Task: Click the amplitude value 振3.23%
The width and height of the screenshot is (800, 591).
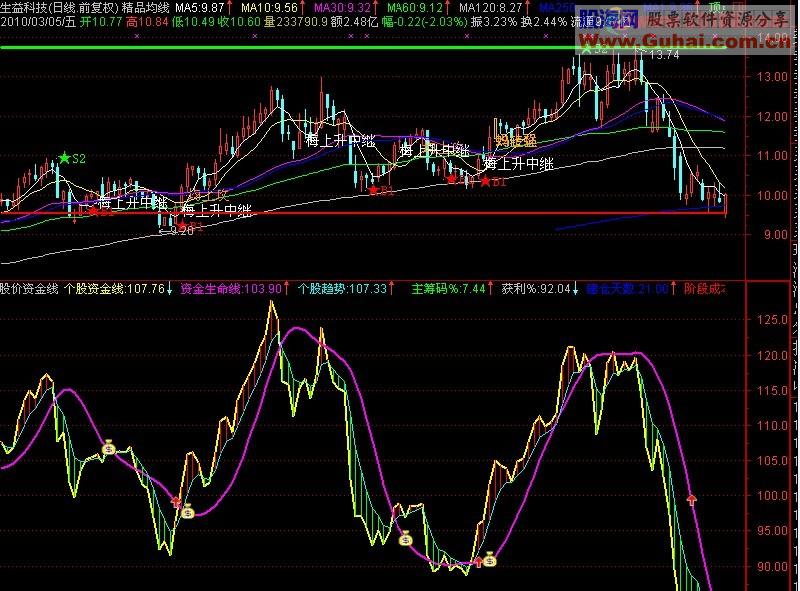Action: pos(494,22)
